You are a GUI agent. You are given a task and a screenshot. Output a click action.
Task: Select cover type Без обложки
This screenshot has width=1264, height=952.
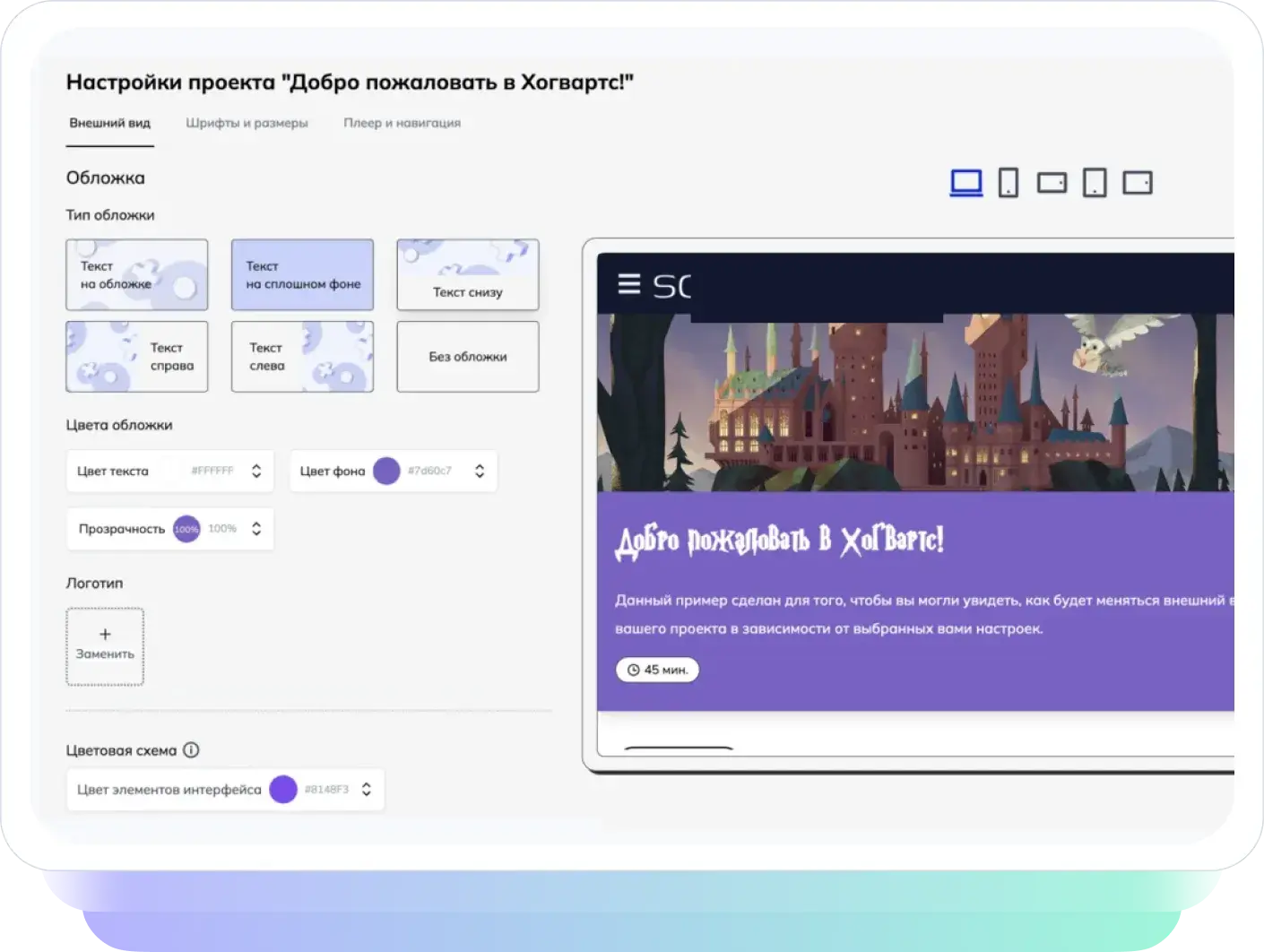pyautogui.click(x=468, y=357)
